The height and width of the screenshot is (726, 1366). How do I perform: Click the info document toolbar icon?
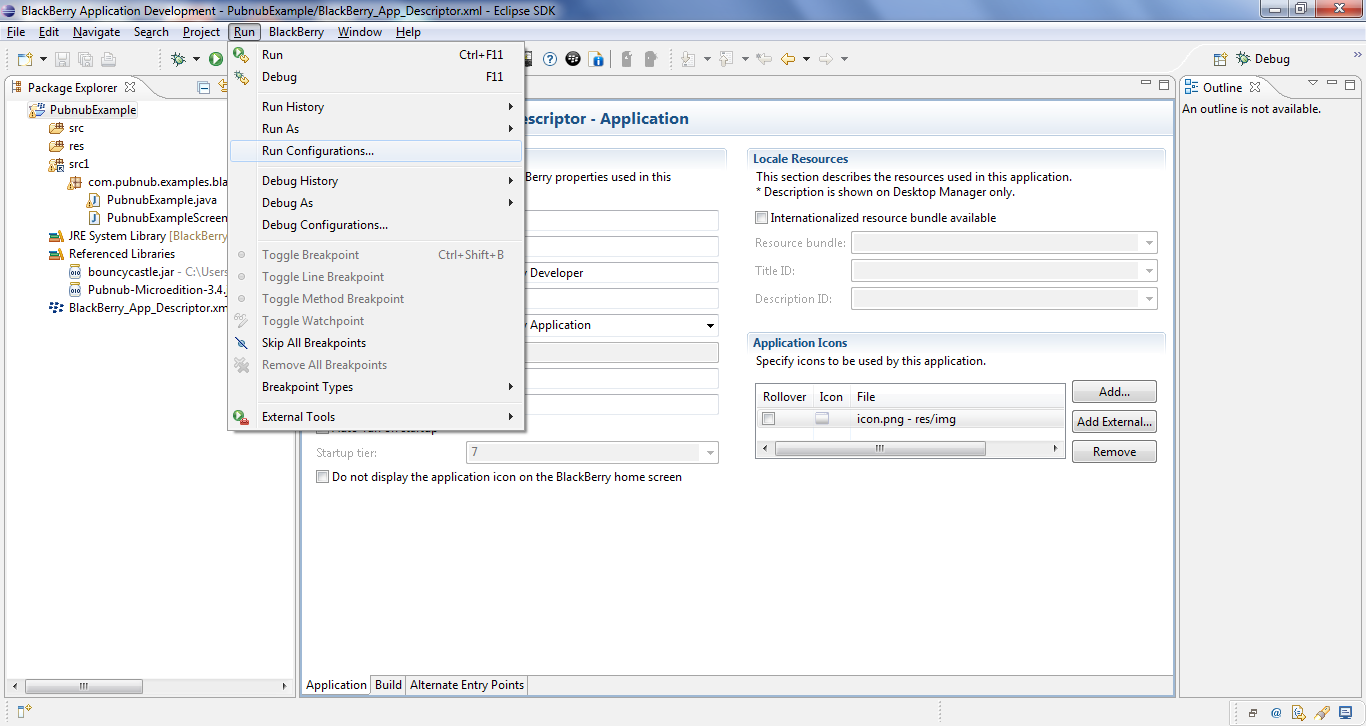click(x=597, y=59)
